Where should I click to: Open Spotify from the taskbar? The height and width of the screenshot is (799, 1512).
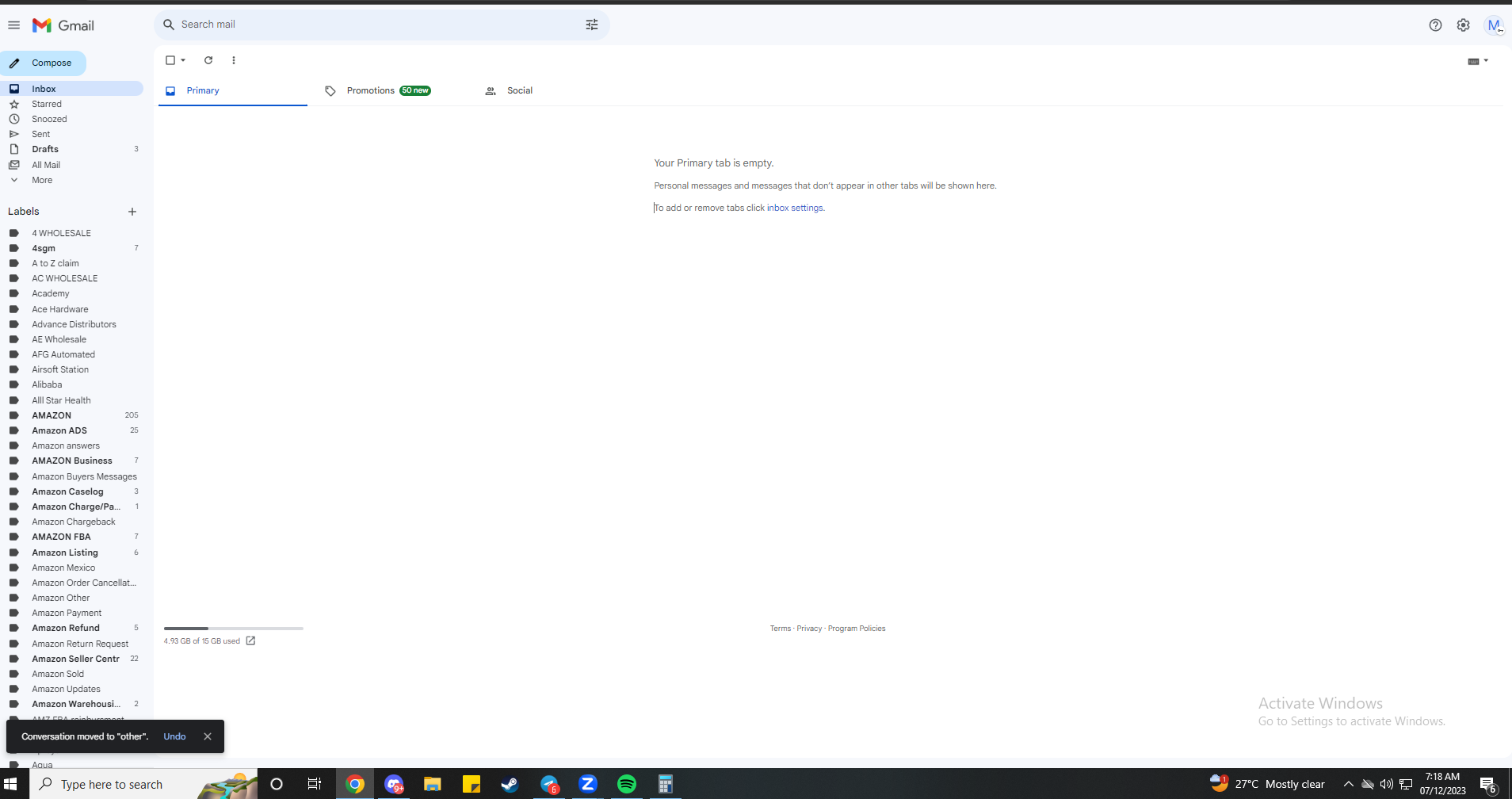(x=627, y=784)
